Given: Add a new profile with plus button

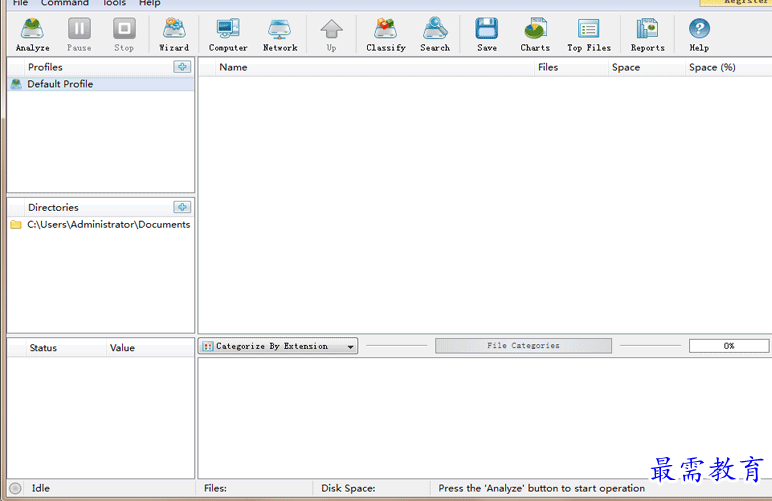Looking at the screenshot, I should pos(181,67).
